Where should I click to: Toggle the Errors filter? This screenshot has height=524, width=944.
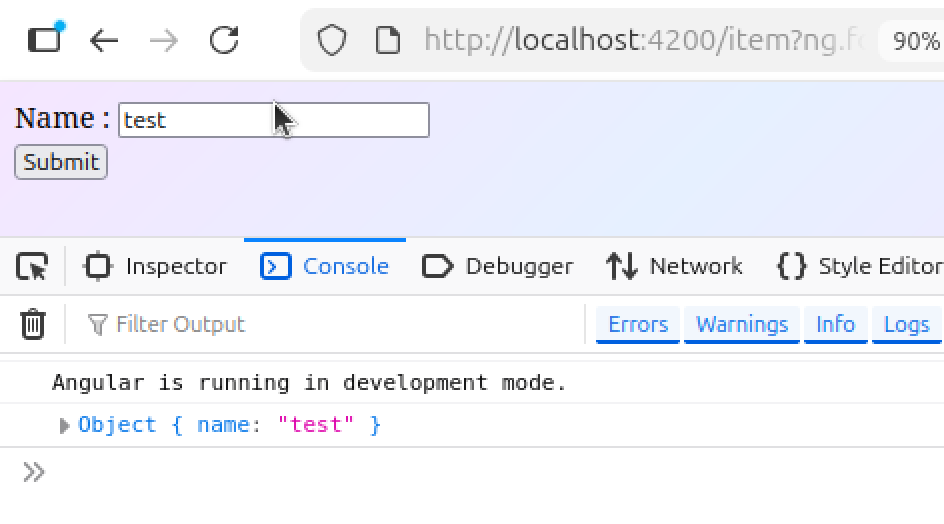click(x=637, y=325)
